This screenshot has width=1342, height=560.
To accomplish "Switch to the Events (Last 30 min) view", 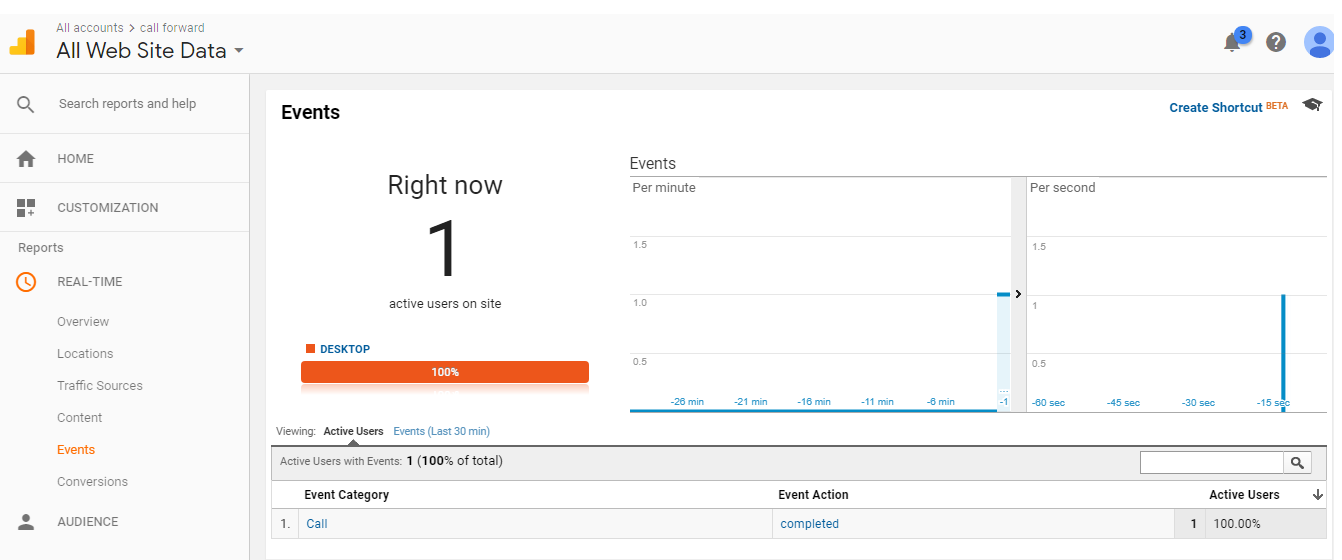I will click(x=441, y=431).
